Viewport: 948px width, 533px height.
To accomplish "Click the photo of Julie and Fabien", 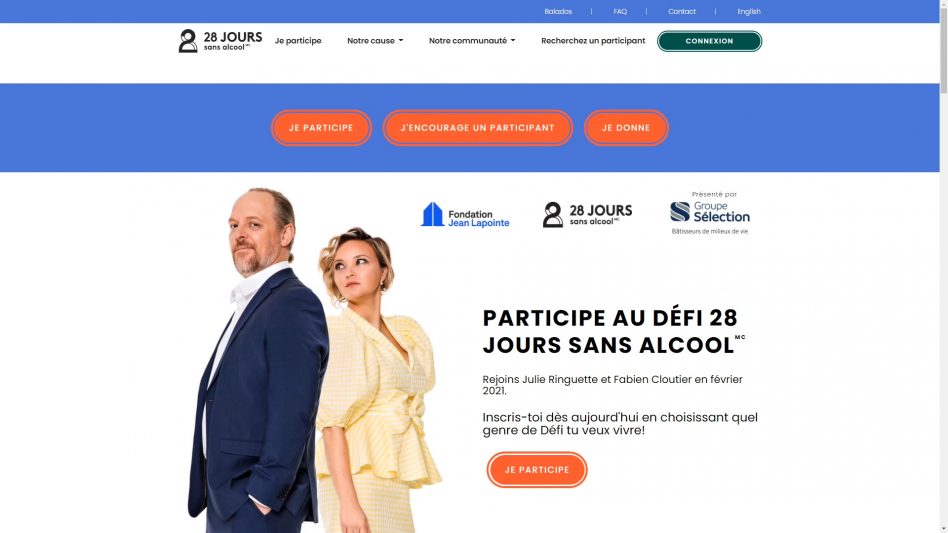I will click(x=314, y=360).
